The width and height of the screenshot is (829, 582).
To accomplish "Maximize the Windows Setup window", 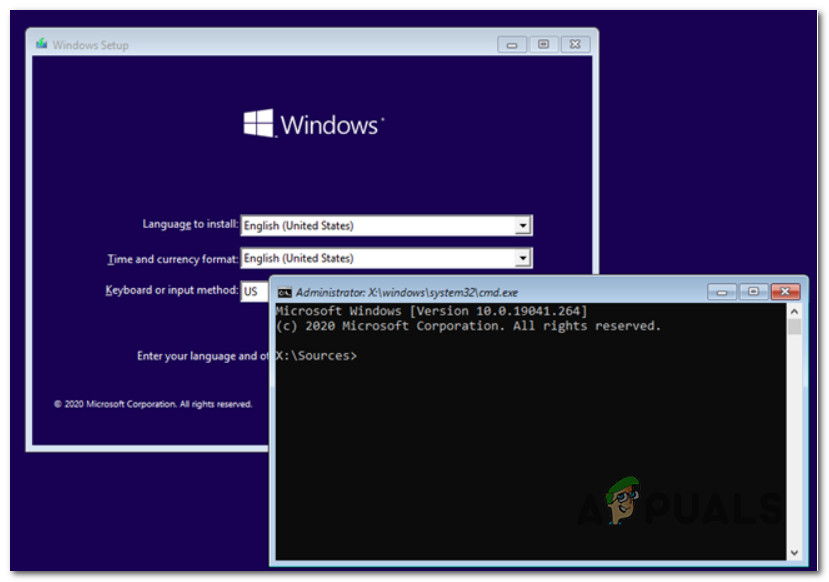I will tap(543, 44).
